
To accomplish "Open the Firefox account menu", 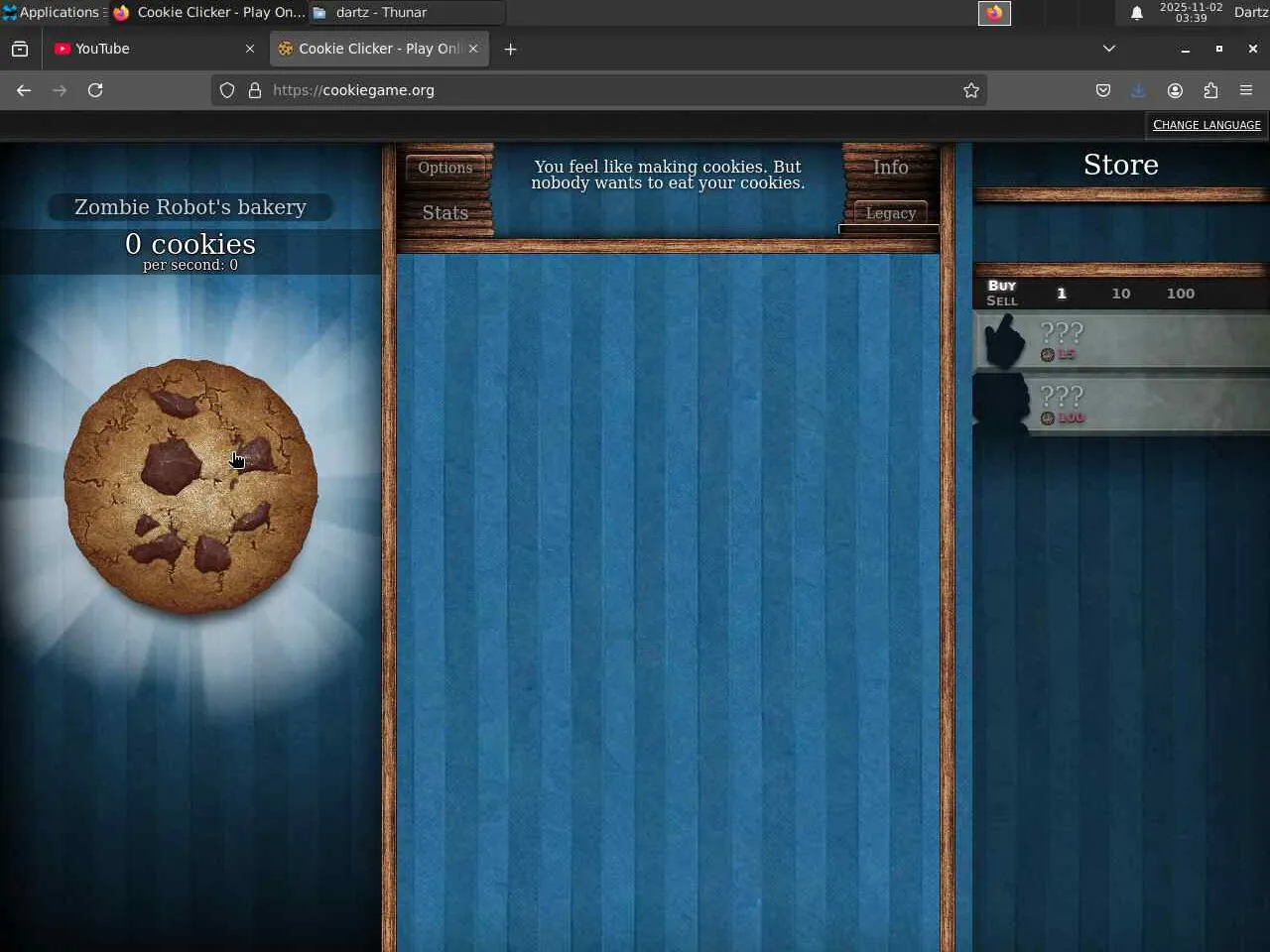I will tap(1175, 90).
